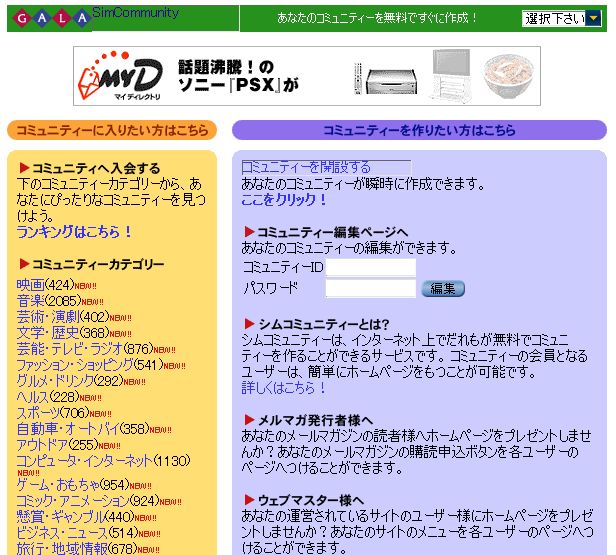Select the 映画 category link

[30, 285]
